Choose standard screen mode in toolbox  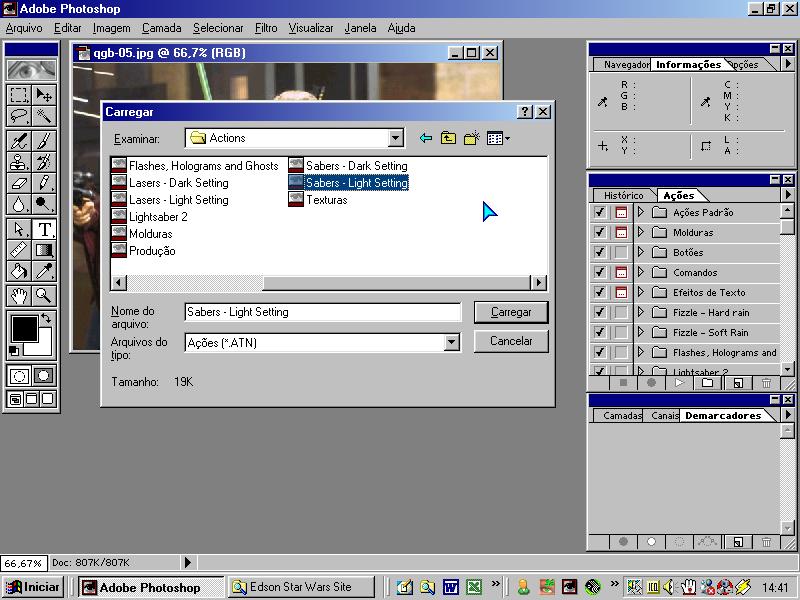coord(15,399)
